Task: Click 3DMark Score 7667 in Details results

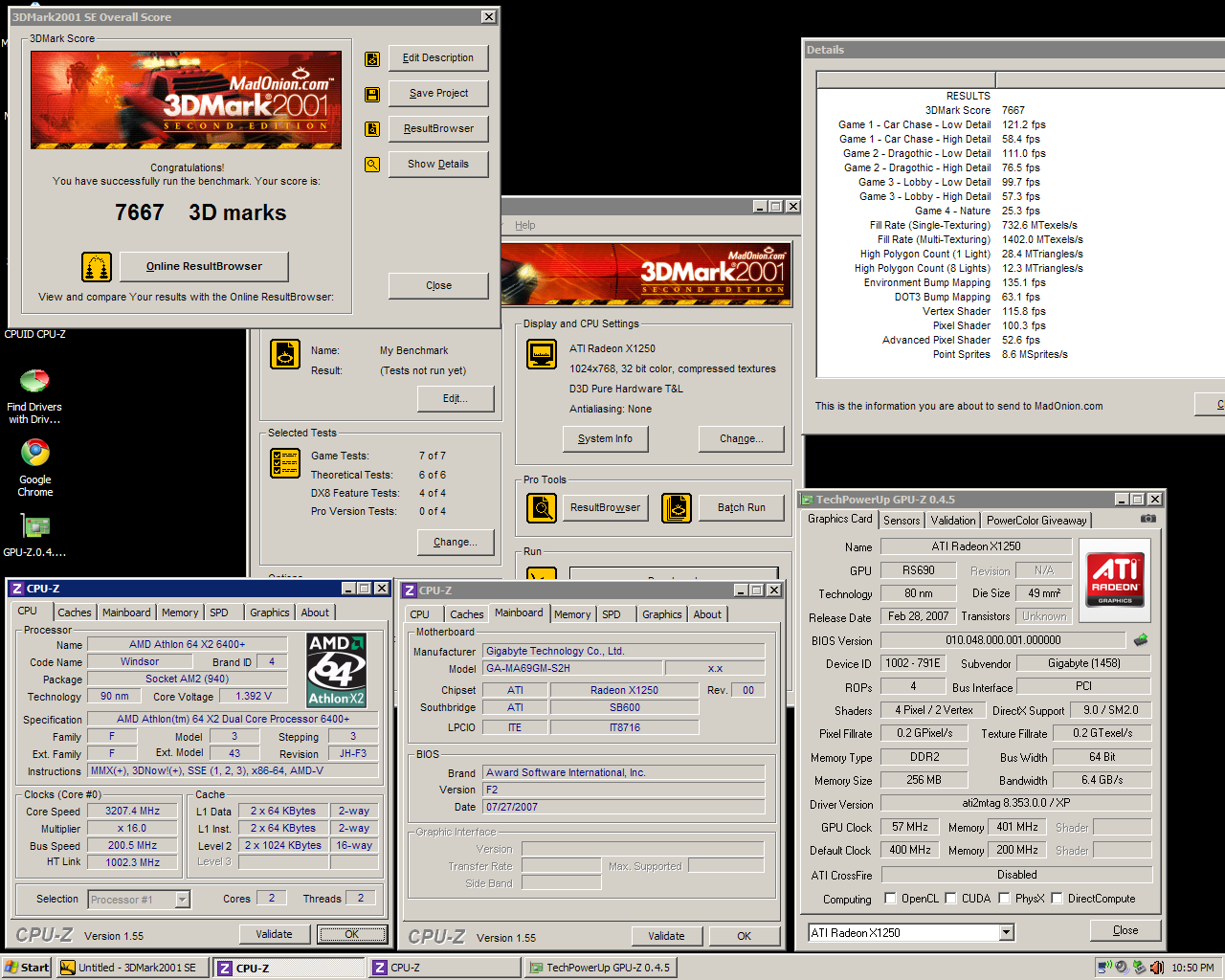Action: [1013, 110]
